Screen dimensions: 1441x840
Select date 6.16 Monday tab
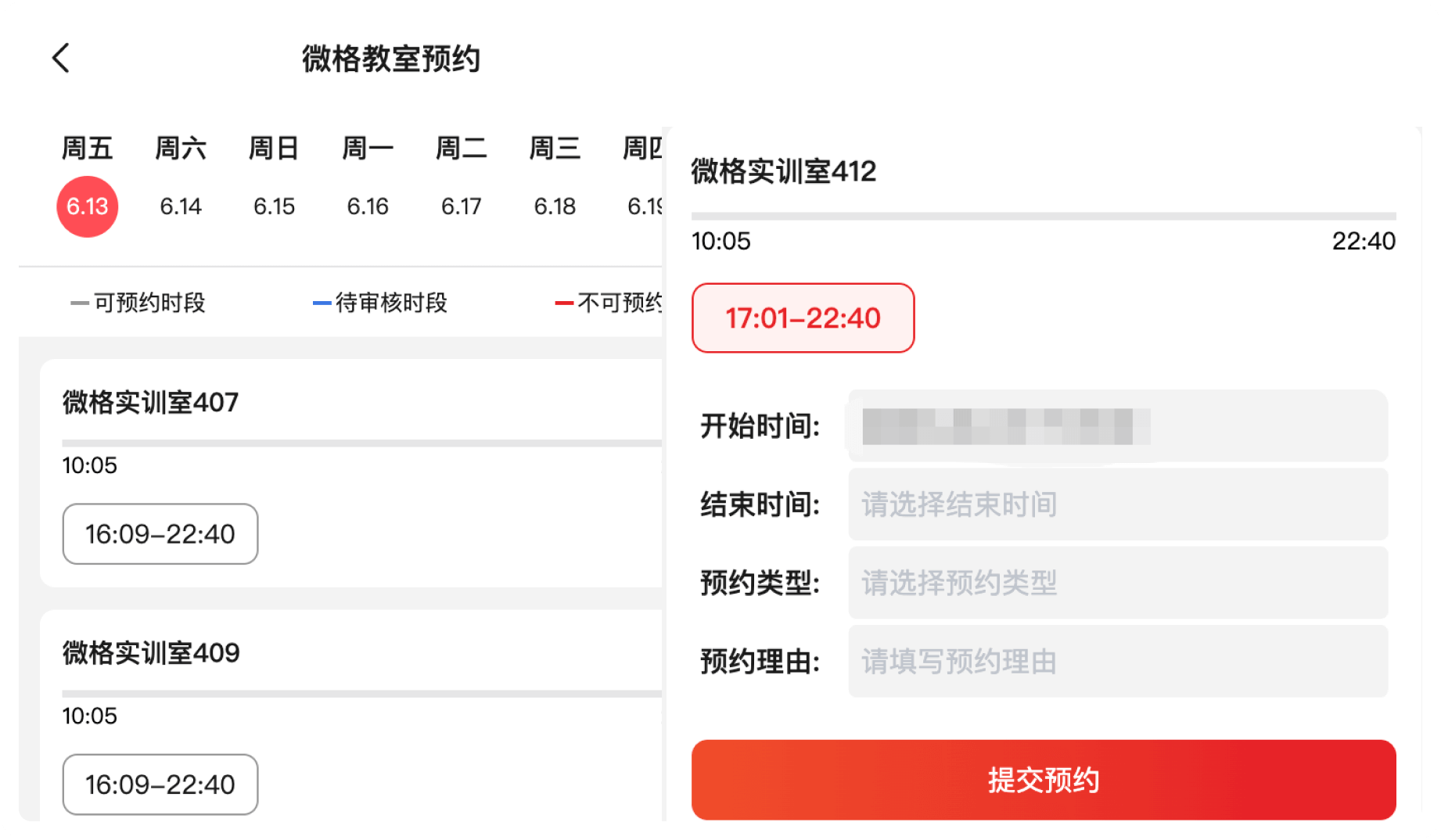[x=367, y=180]
